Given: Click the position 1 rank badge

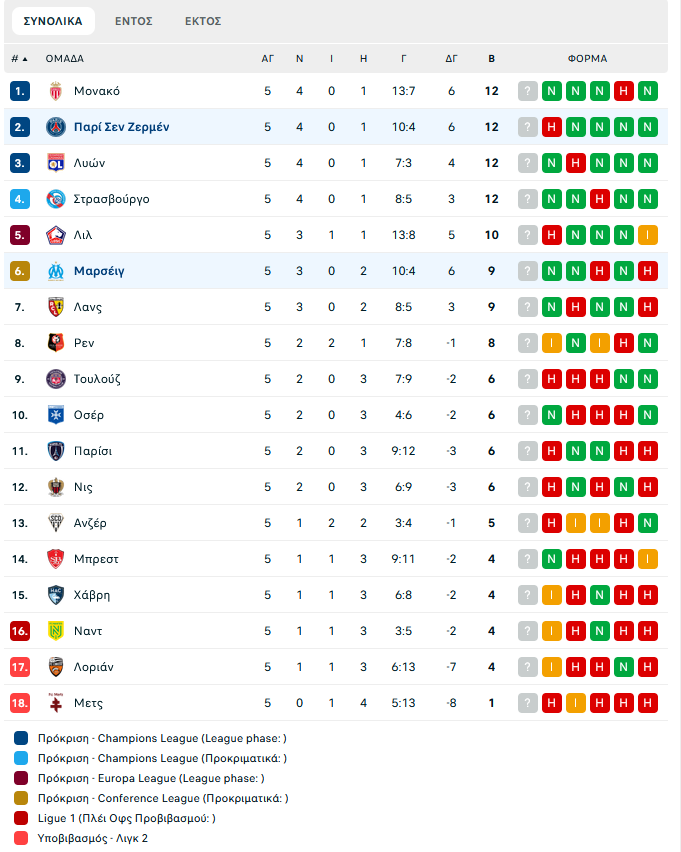Looking at the screenshot, I should (x=20, y=91).
